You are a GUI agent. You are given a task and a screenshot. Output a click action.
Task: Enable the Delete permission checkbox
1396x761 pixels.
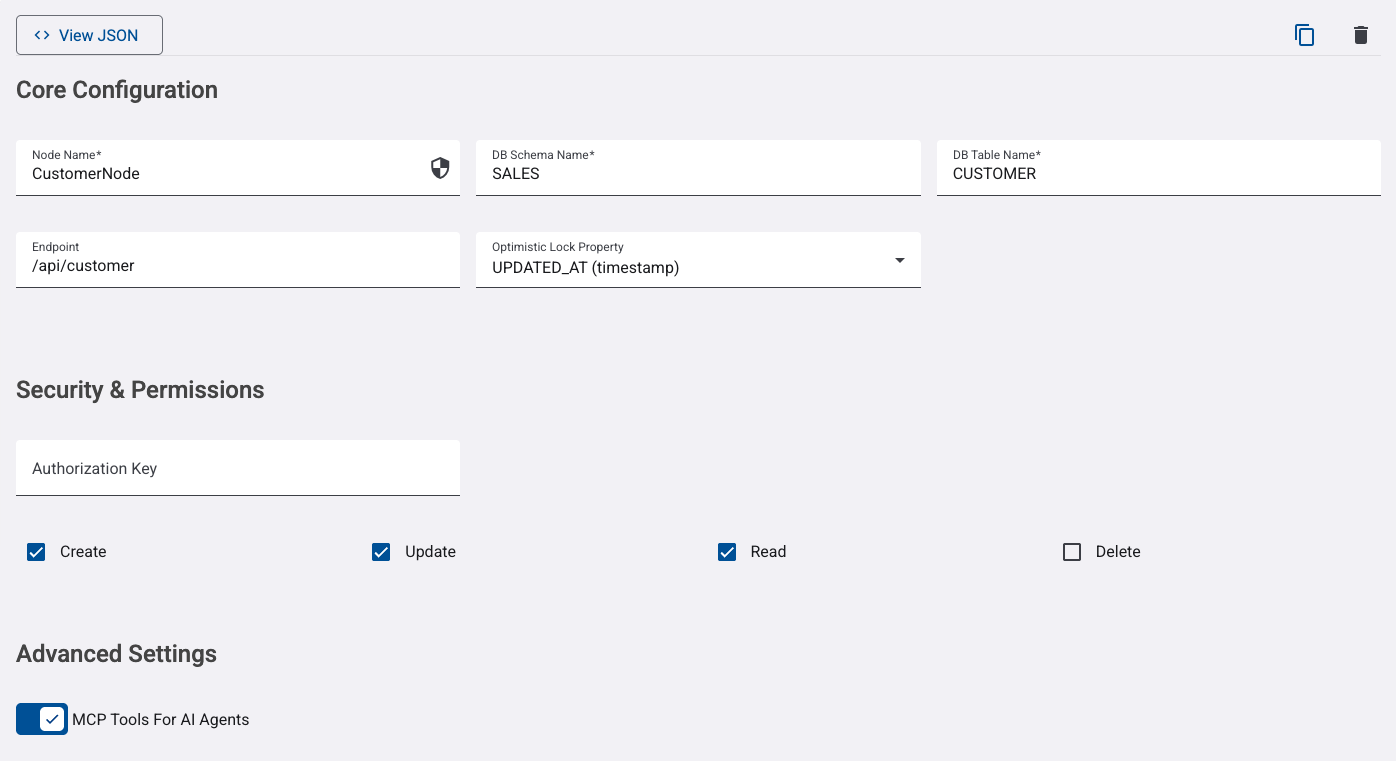1072,552
